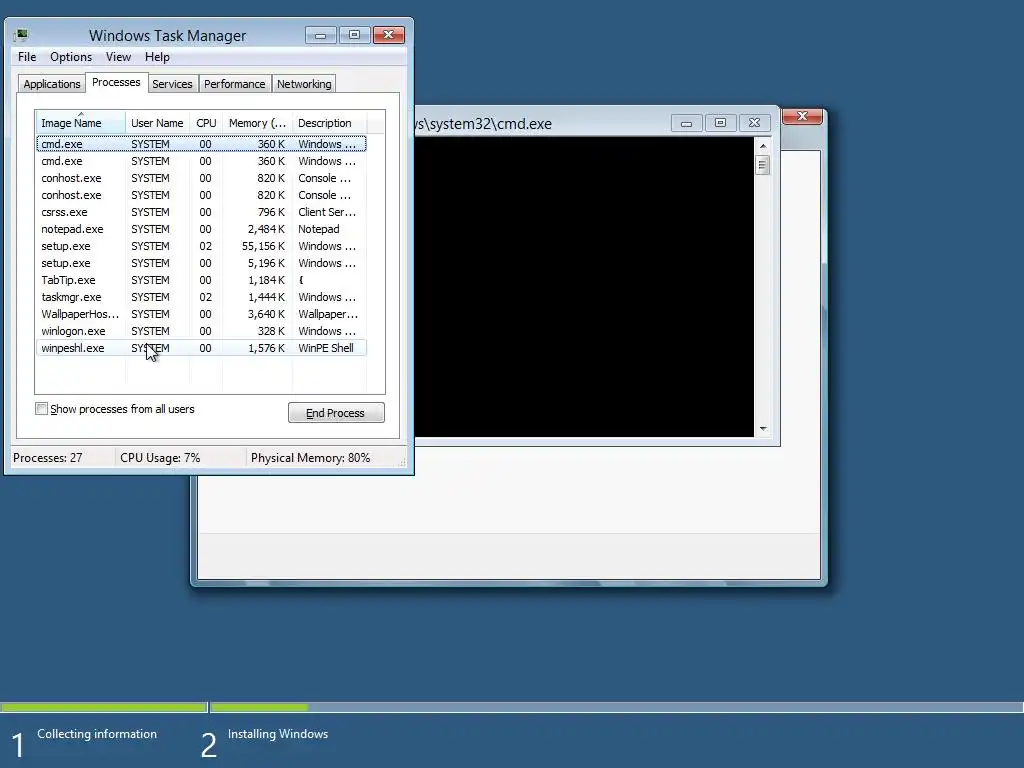Select the winpeshl.exe process row
The image size is (1024, 768).
[201, 348]
